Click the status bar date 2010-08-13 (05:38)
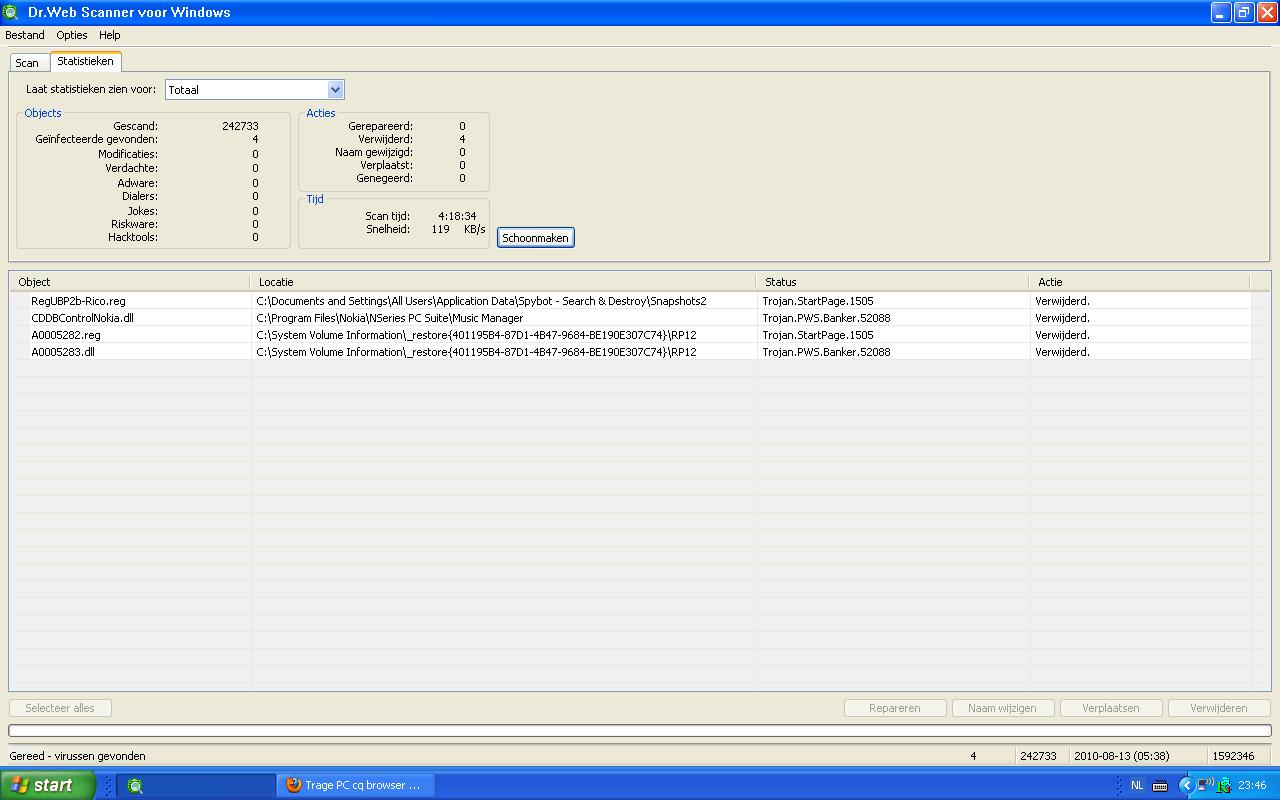This screenshot has height=800, width=1280. coord(1122,756)
